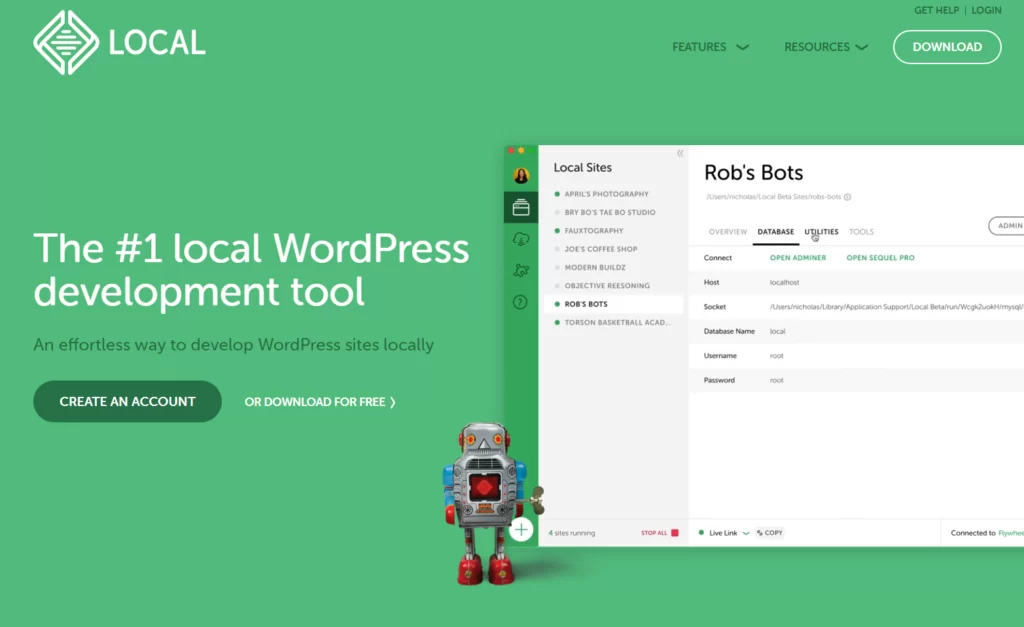Viewport: 1024px width, 627px height.
Task: Open the Add-ons puzzle sidebar icon
Action: coord(521,270)
